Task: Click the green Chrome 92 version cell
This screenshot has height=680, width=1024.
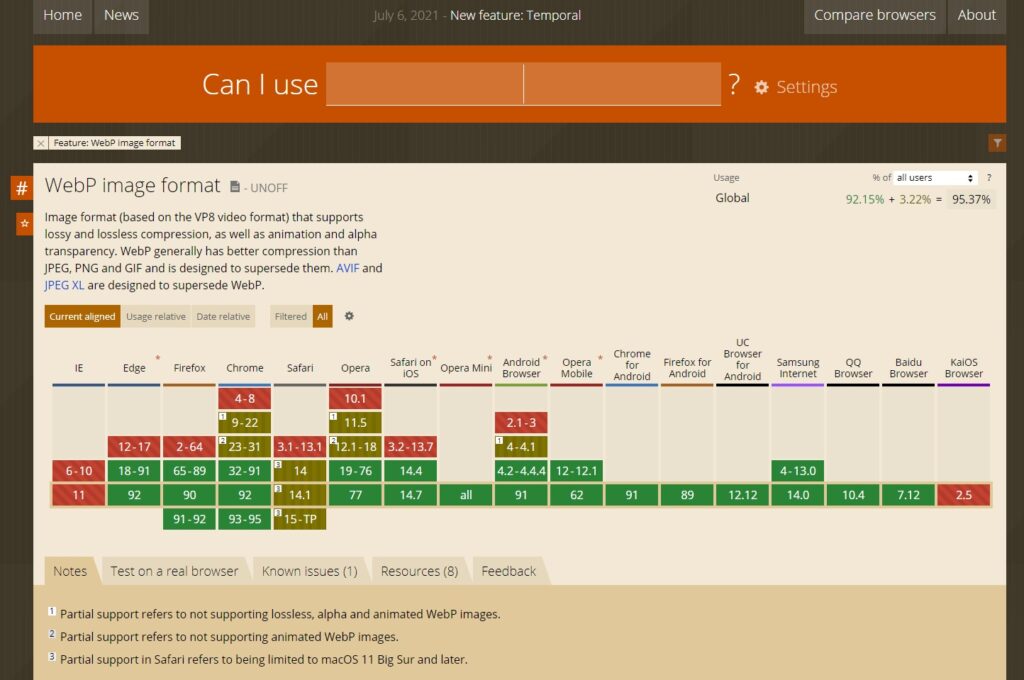Action: tap(245, 494)
